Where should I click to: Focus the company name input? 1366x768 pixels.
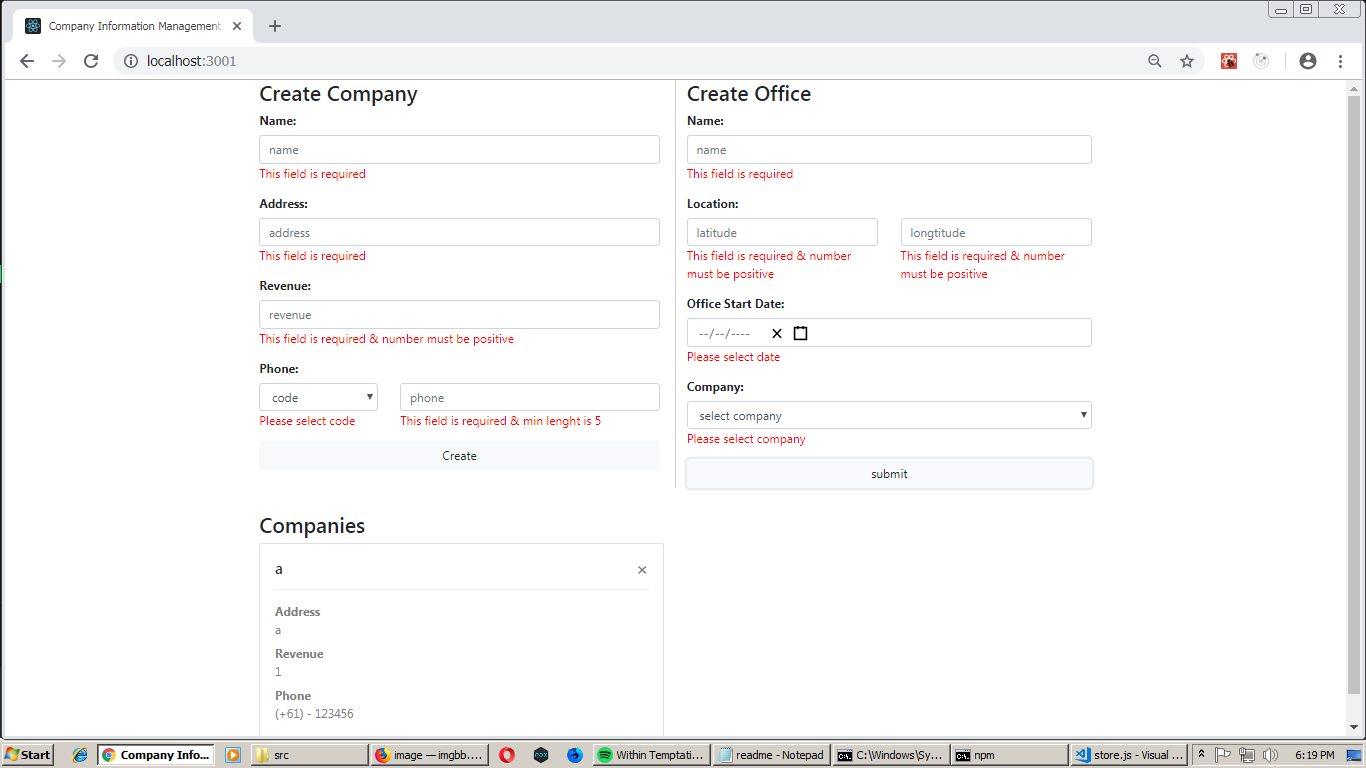coord(459,150)
